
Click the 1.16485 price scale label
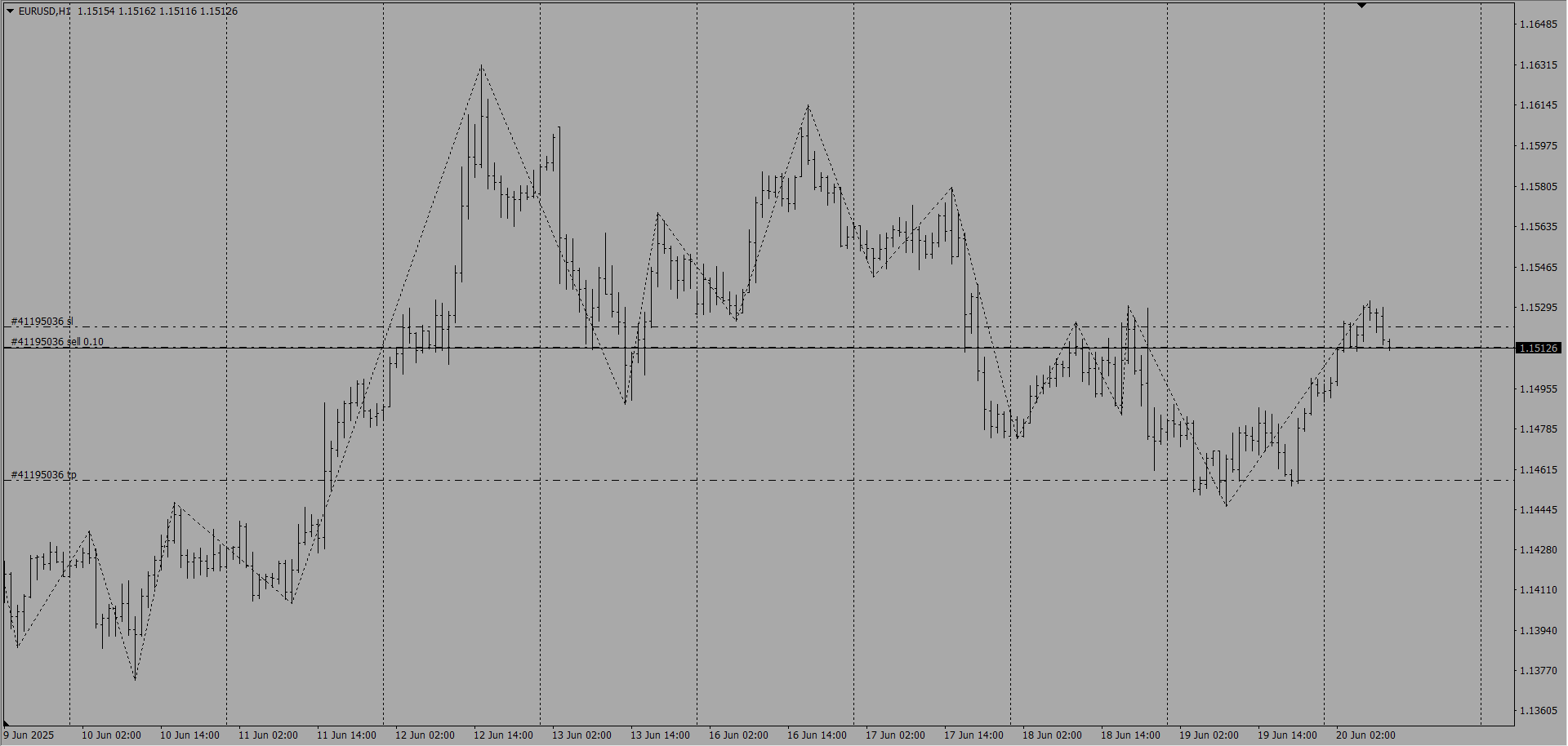[x=1538, y=24]
